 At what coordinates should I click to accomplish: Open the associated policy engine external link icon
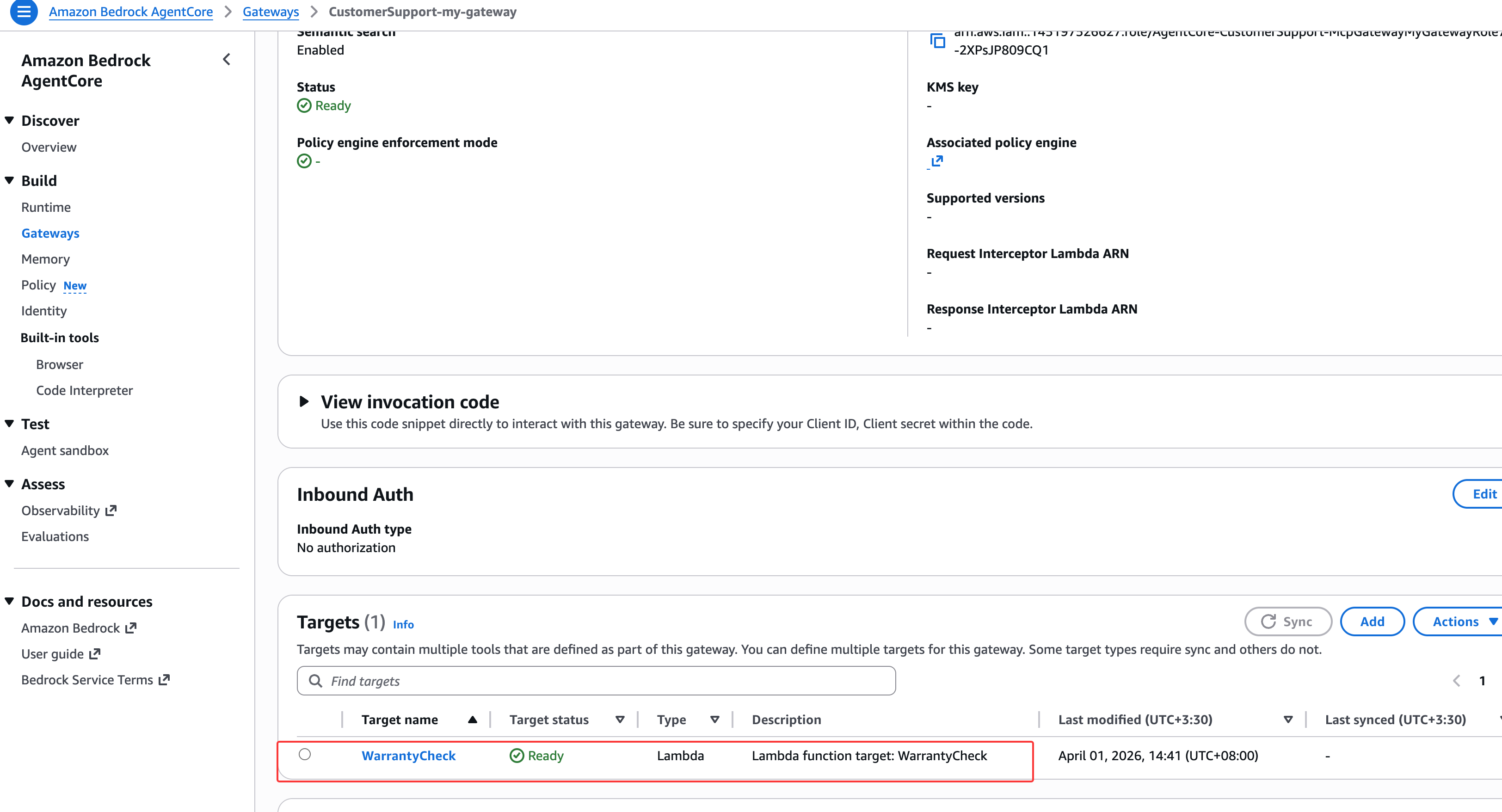click(x=936, y=161)
